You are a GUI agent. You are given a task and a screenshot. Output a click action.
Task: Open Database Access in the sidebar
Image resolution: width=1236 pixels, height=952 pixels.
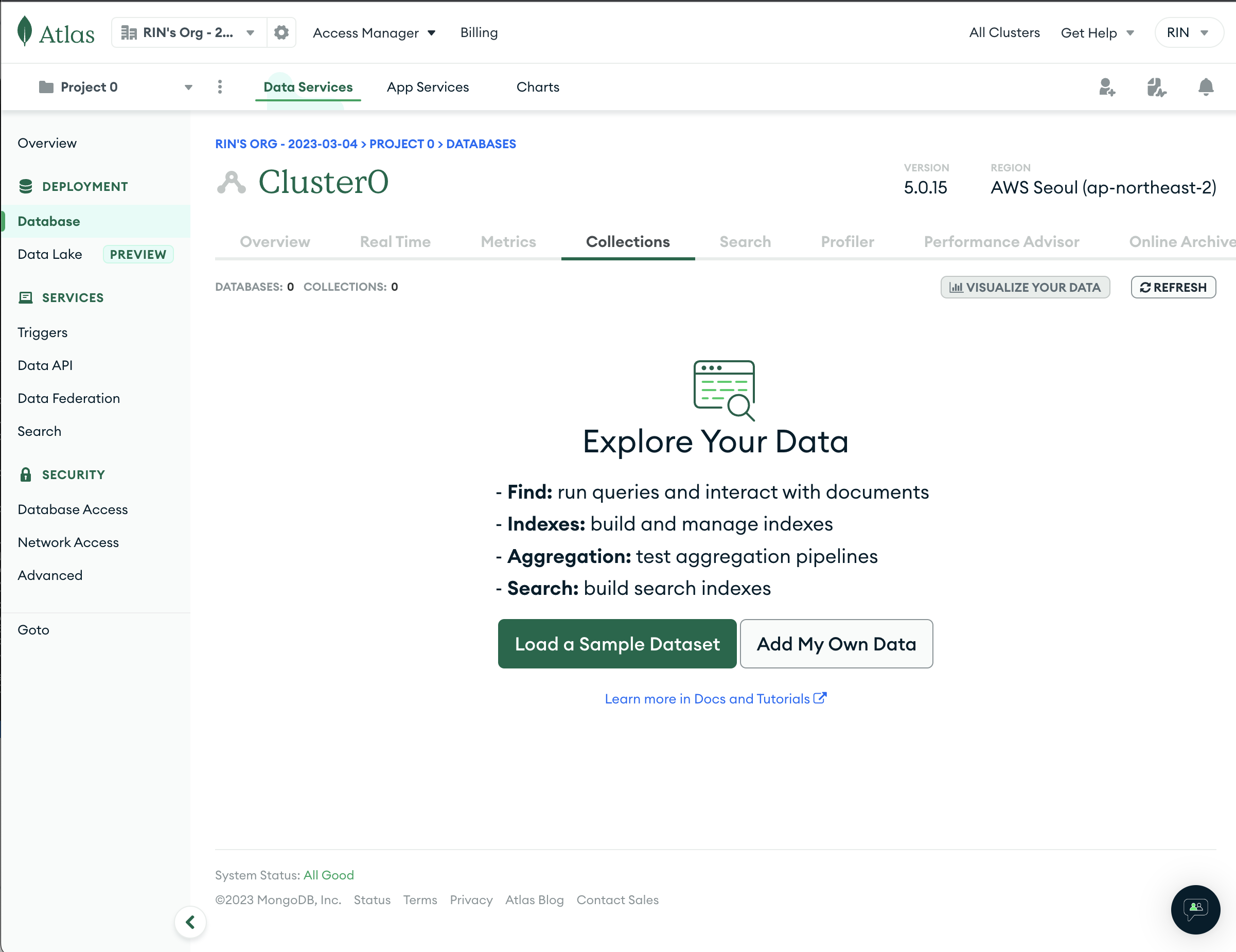[73, 509]
